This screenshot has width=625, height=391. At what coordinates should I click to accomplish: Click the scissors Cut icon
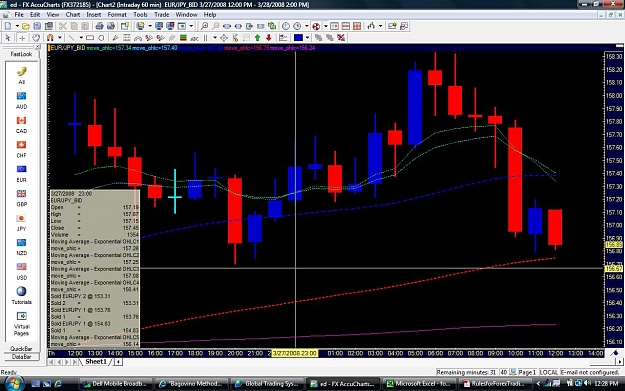(x=63, y=26)
